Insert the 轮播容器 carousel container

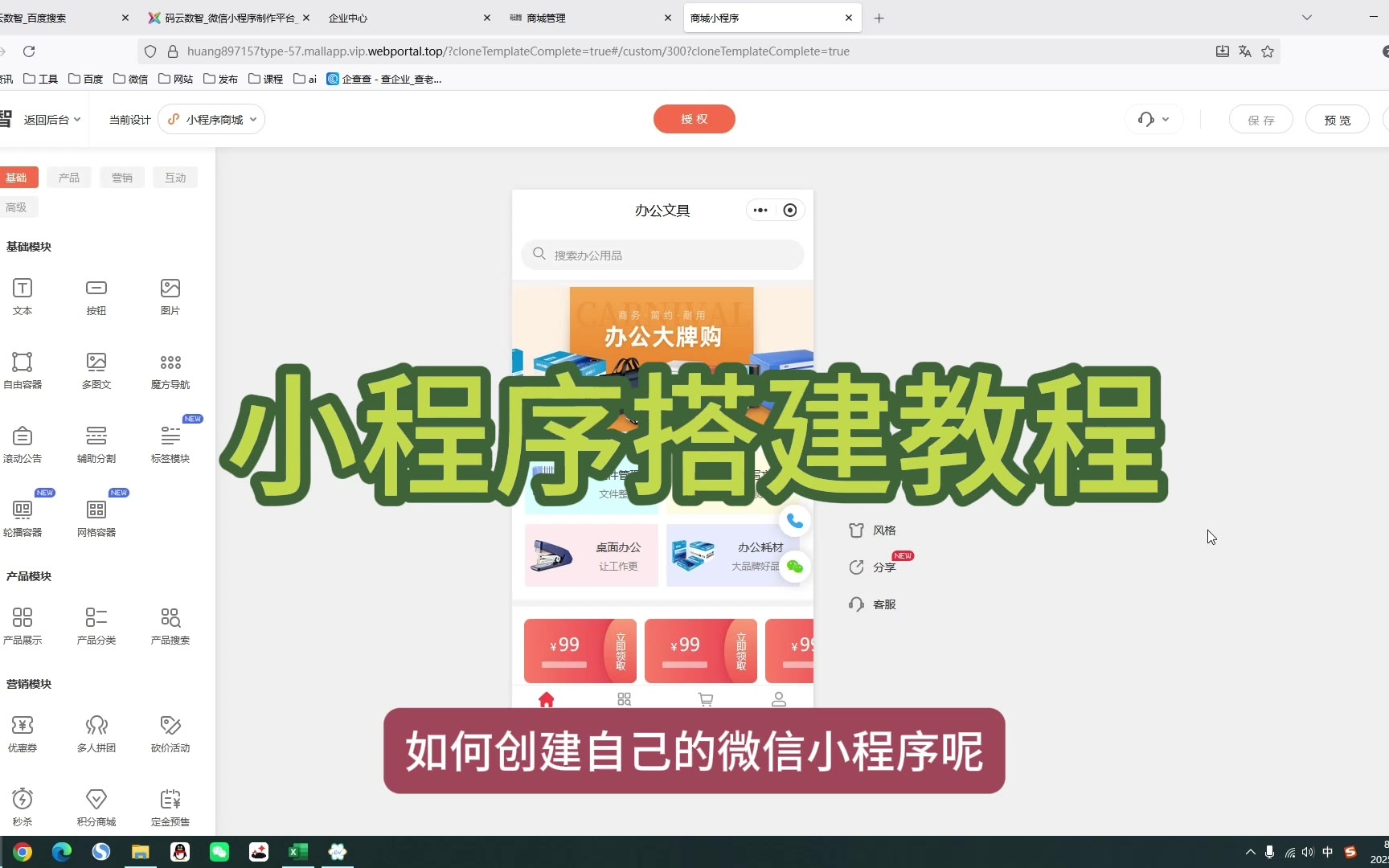23,518
